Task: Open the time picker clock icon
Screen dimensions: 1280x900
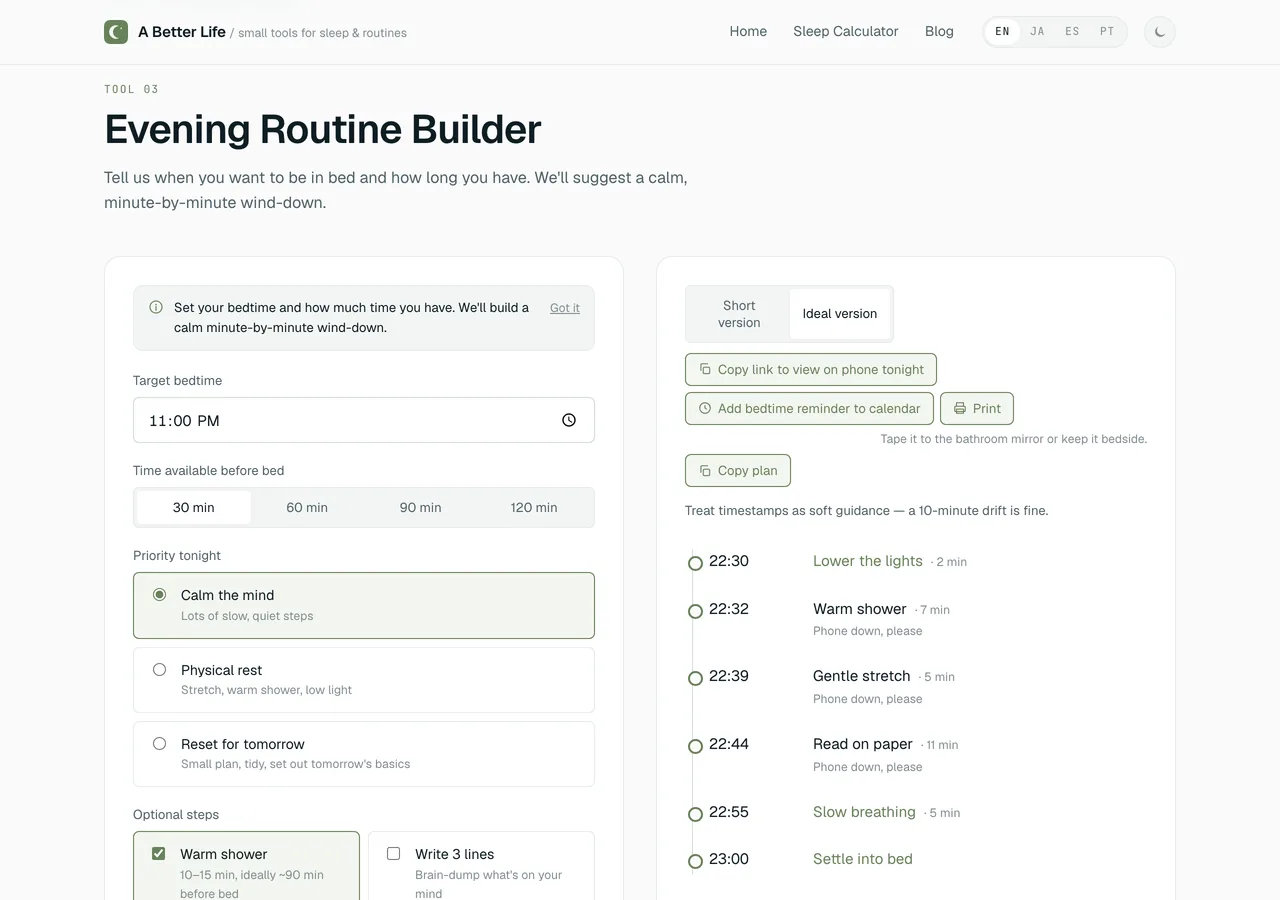Action: coord(569,420)
